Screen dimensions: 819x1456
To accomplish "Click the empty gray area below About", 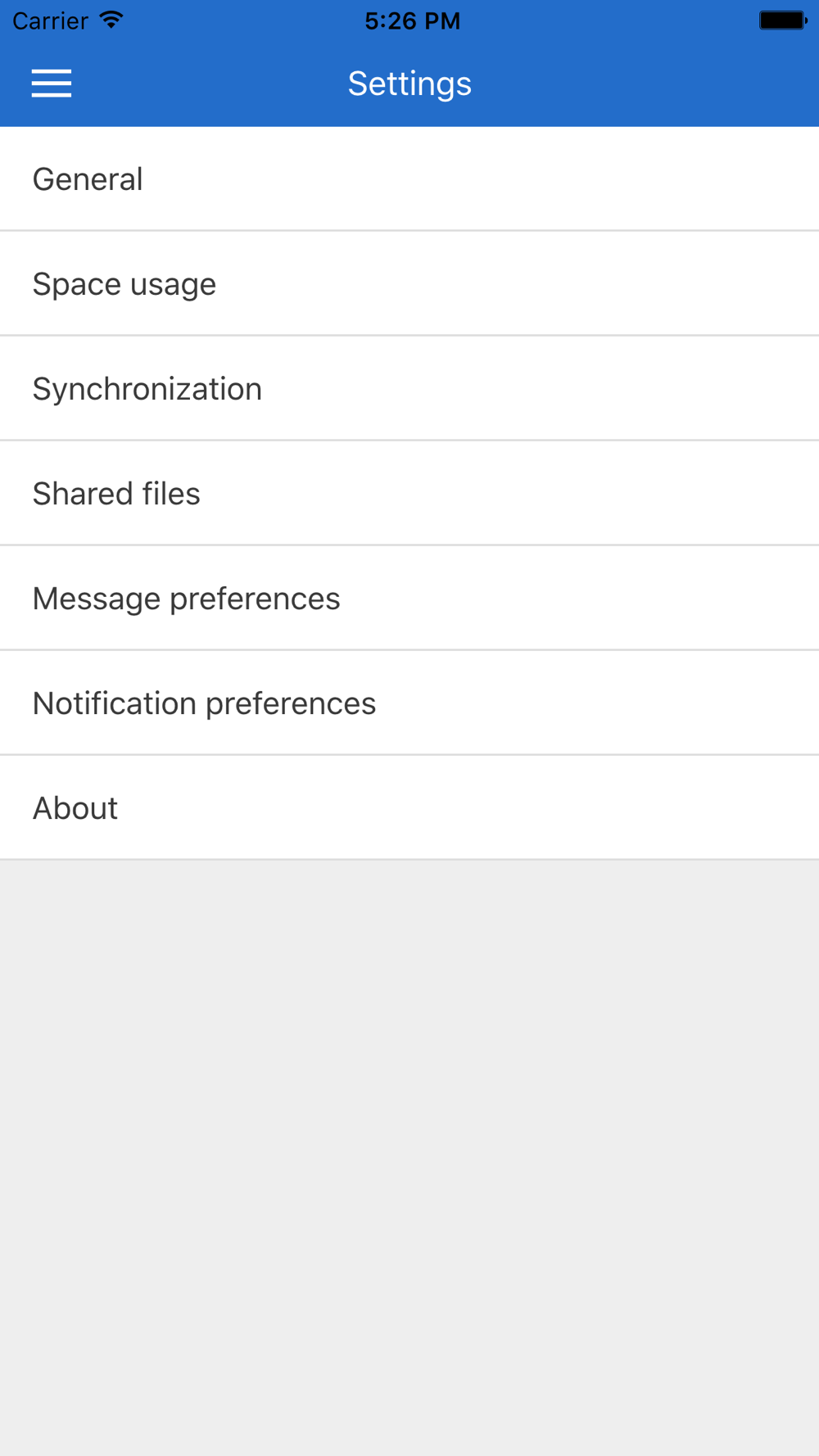I will pyautogui.click(x=409, y=1158).
